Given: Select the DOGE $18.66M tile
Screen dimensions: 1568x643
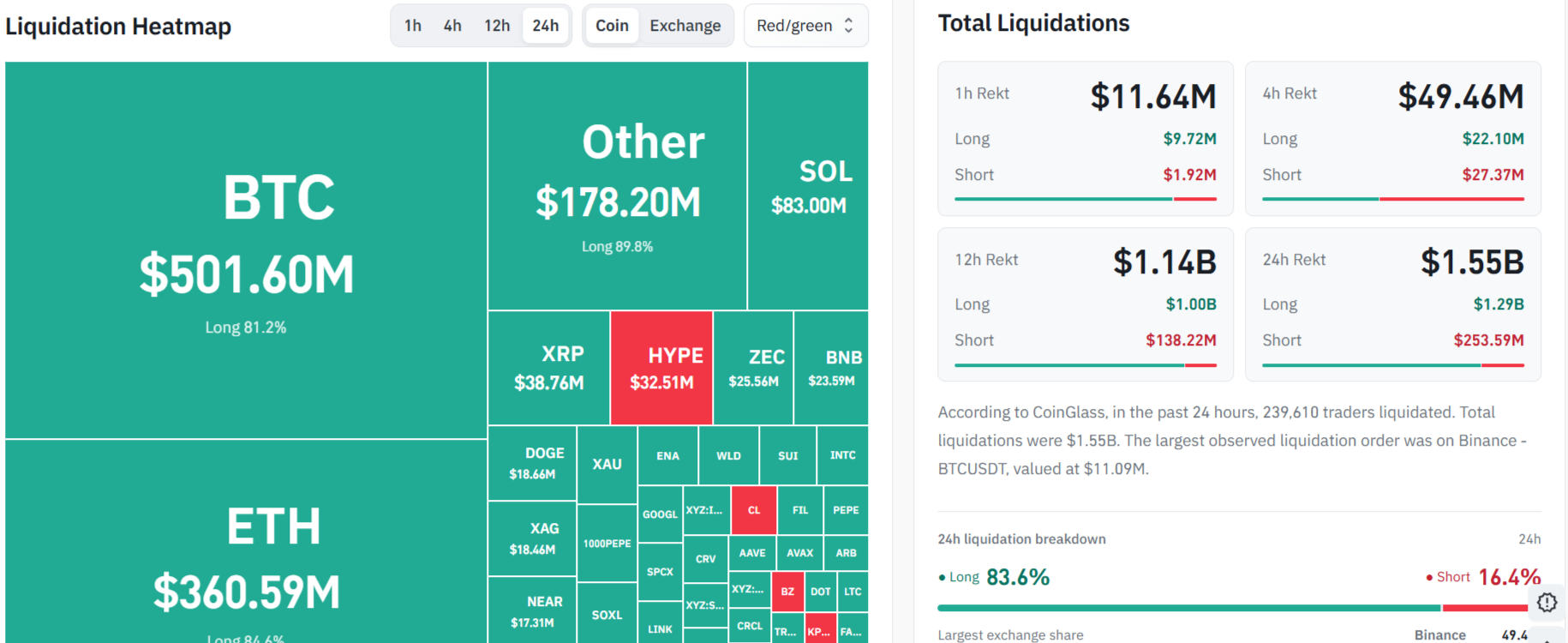Looking at the screenshot, I should [x=532, y=463].
